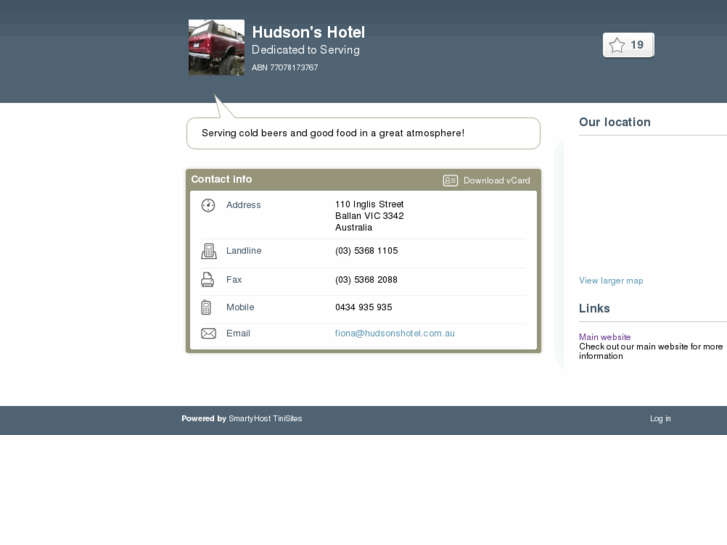Screen dimensions: 727x545
Task: Click the 110 Inglis Street address line
Action: (x=369, y=205)
